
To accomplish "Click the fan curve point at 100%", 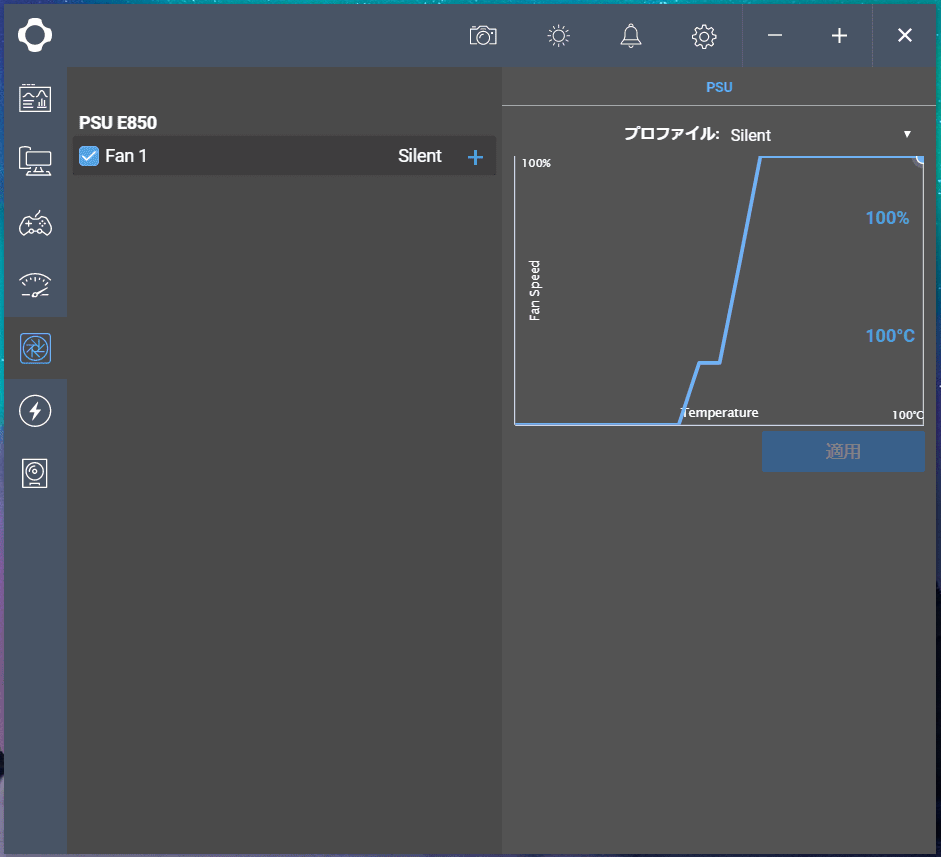I will click(x=921, y=158).
